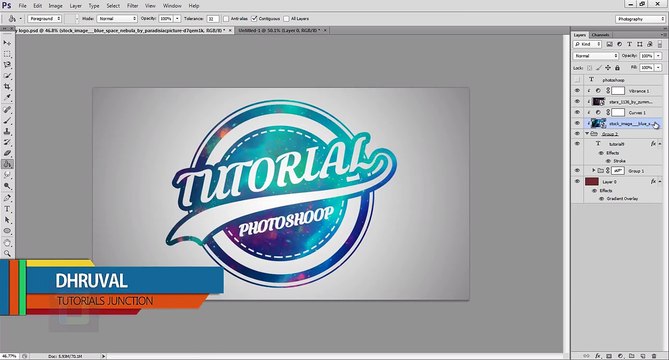Enable the All Layers checkbox
The height and width of the screenshot is (360, 669).
(x=286, y=19)
